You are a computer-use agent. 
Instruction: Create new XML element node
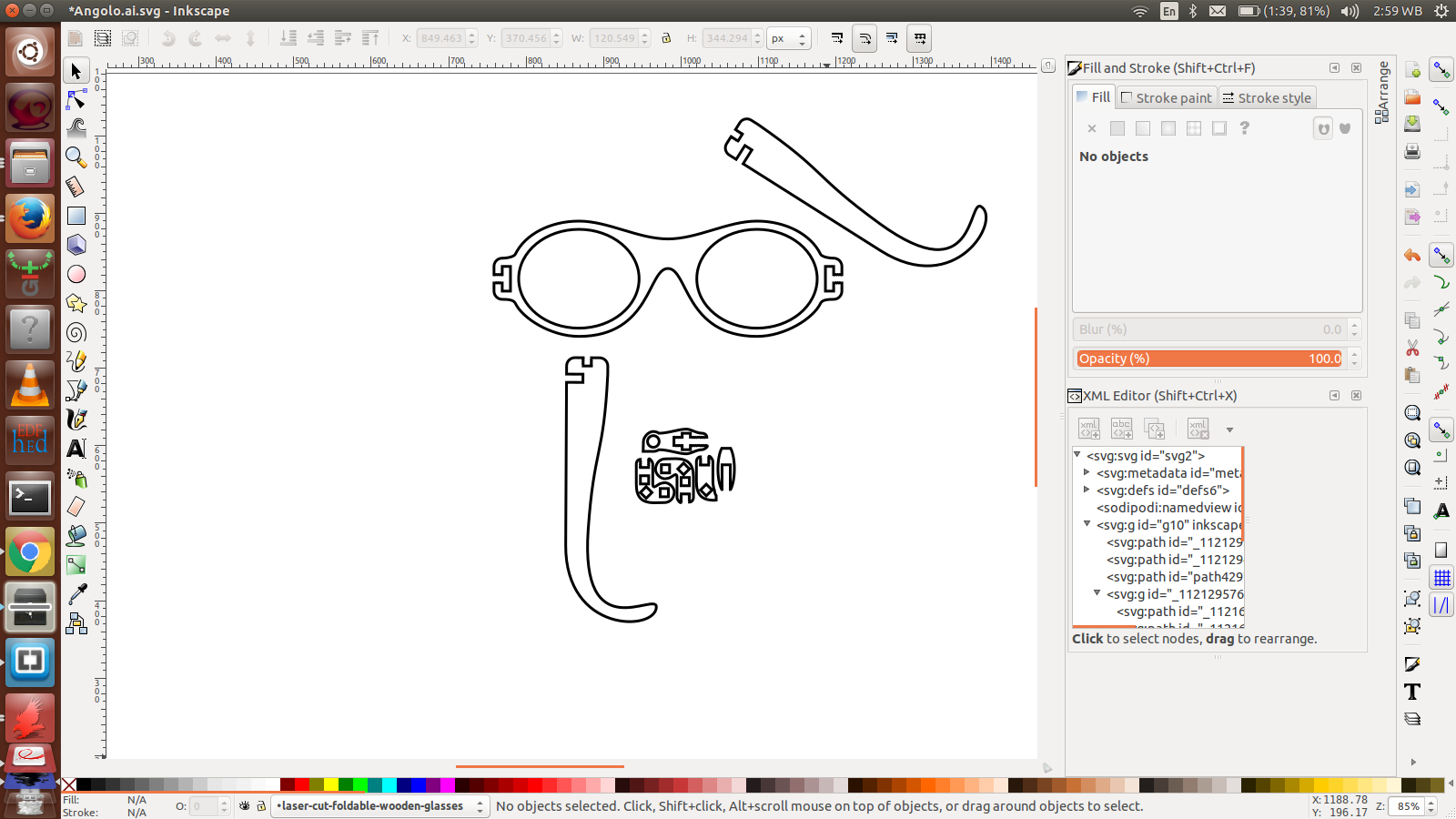coord(1089,429)
